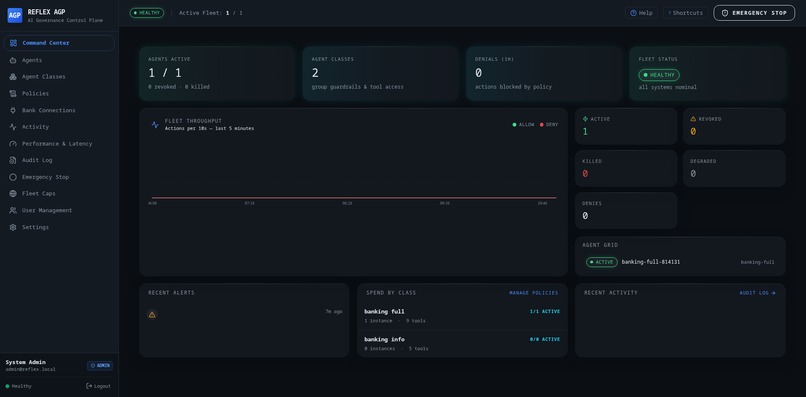
Task: Click the User Management people icon
Action: pos(13,210)
